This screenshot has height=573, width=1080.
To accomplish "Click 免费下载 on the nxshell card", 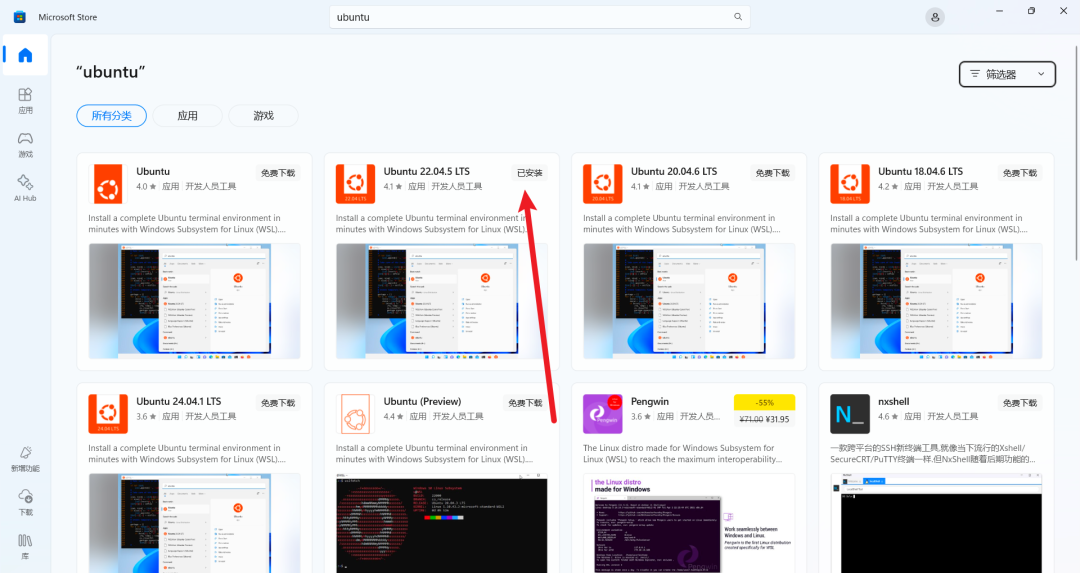I will (1020, 403).
